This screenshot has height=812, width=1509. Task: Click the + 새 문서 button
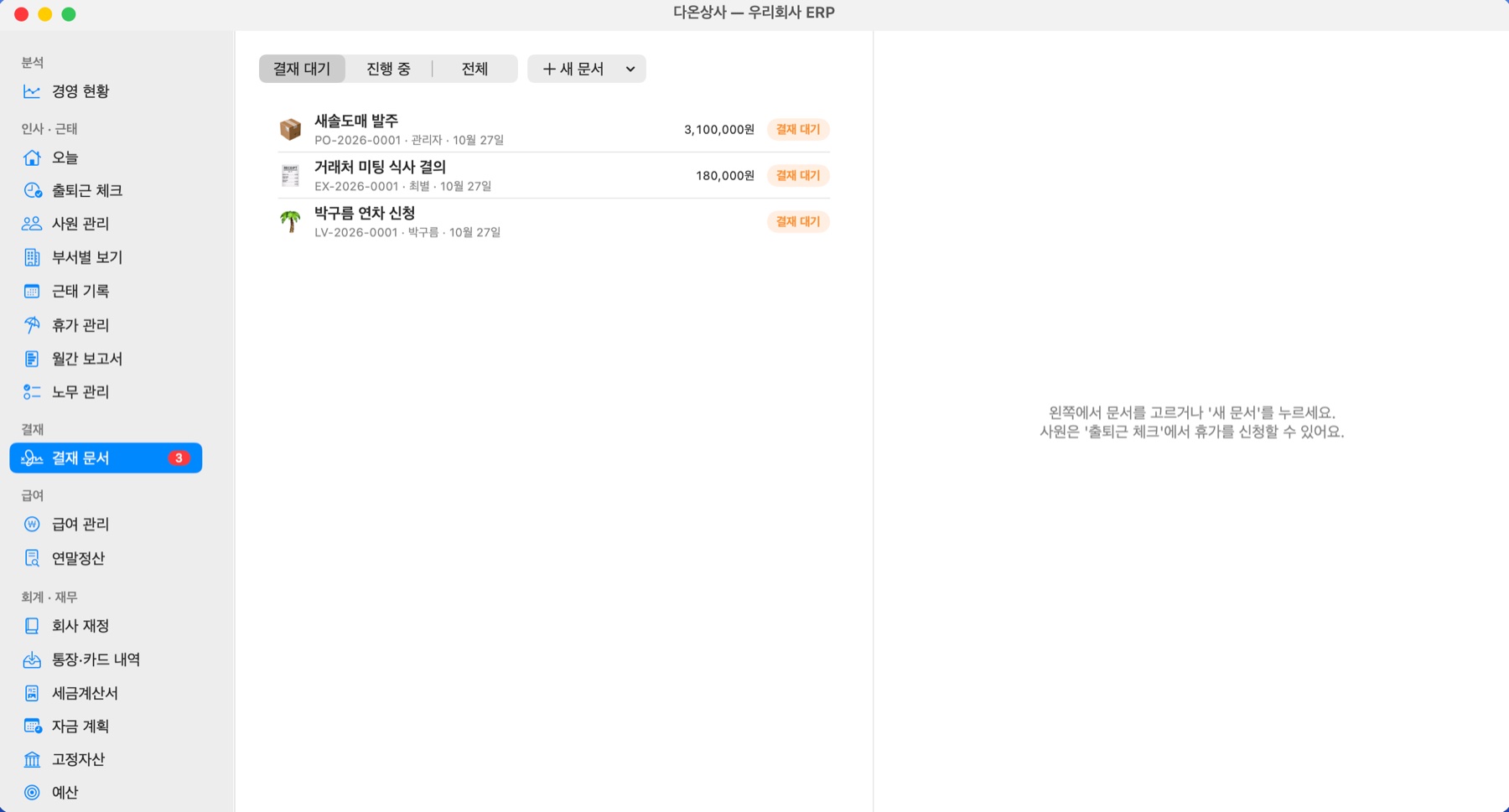pos(573,69)
